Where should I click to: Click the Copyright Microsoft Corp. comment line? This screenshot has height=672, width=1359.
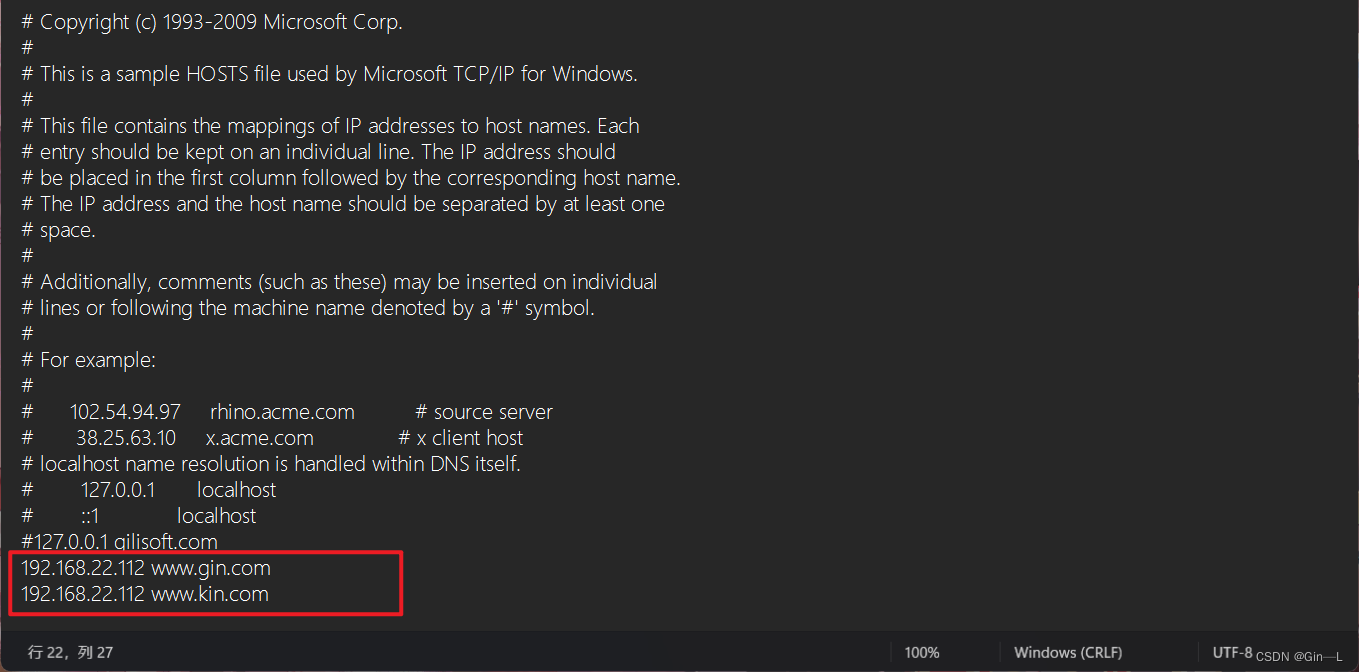tap(212, 22)
